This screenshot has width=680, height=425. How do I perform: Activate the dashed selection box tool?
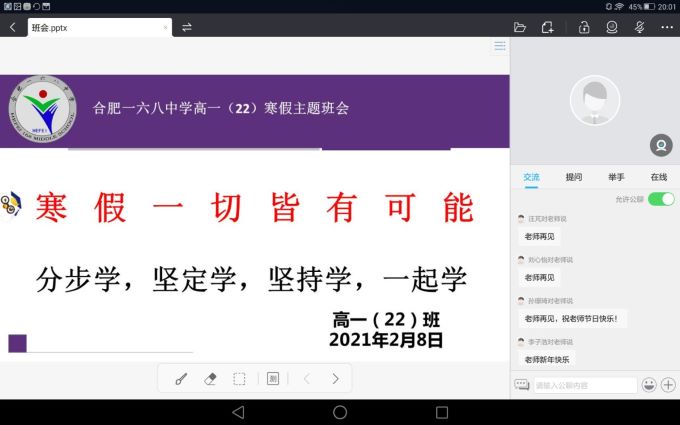239,379
